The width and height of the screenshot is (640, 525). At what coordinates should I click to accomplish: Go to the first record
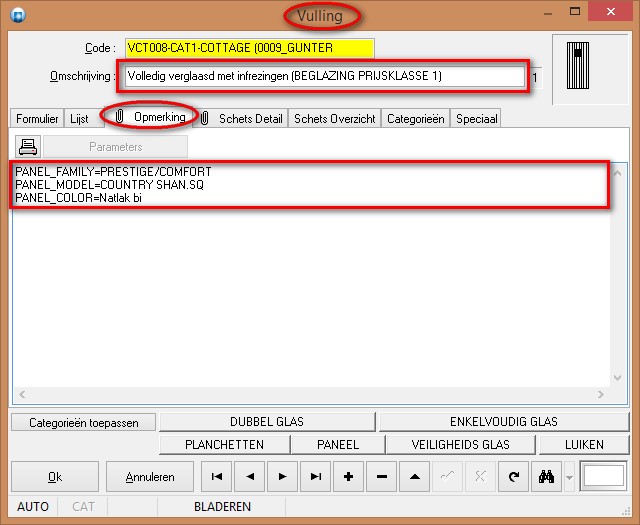(216, 476)
